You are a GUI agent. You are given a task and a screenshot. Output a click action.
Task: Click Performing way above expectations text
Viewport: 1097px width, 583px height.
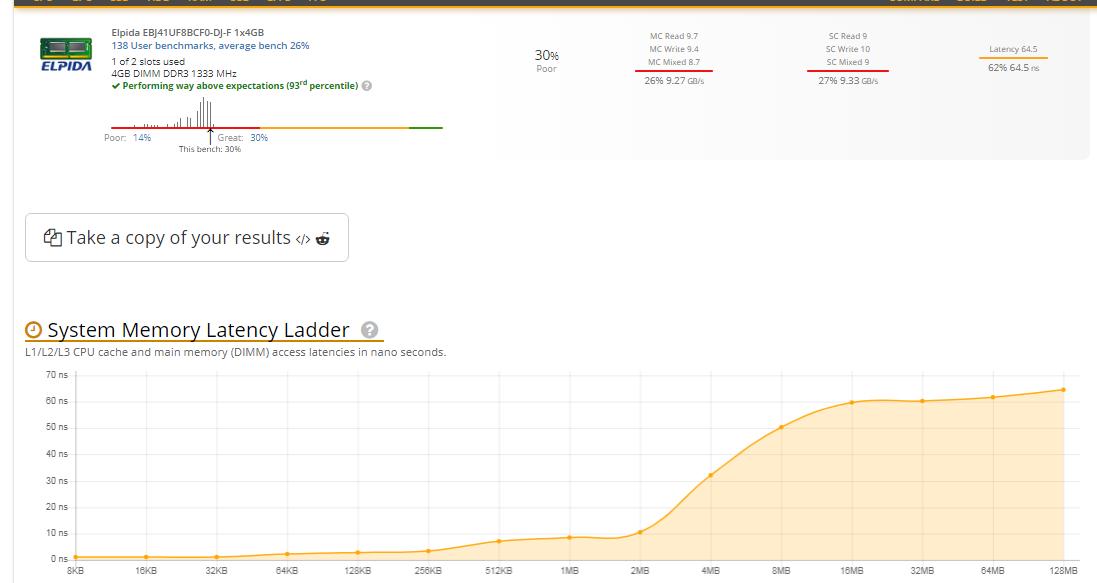pos(240,85)
